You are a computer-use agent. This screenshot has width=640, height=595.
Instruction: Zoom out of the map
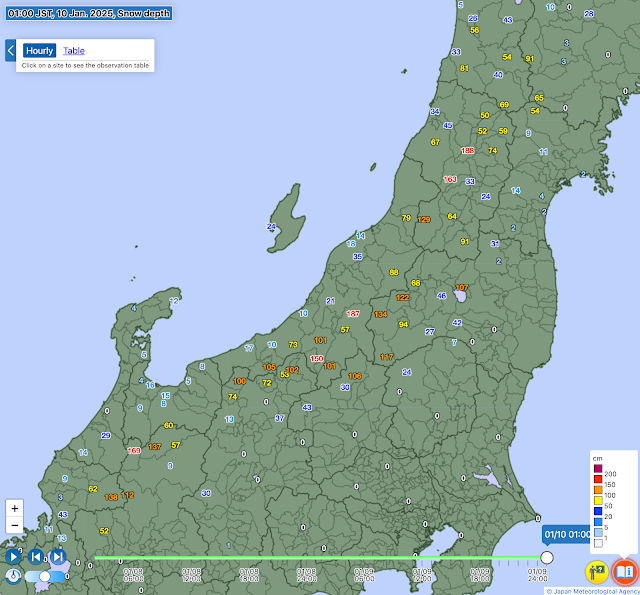coord(14,526)
